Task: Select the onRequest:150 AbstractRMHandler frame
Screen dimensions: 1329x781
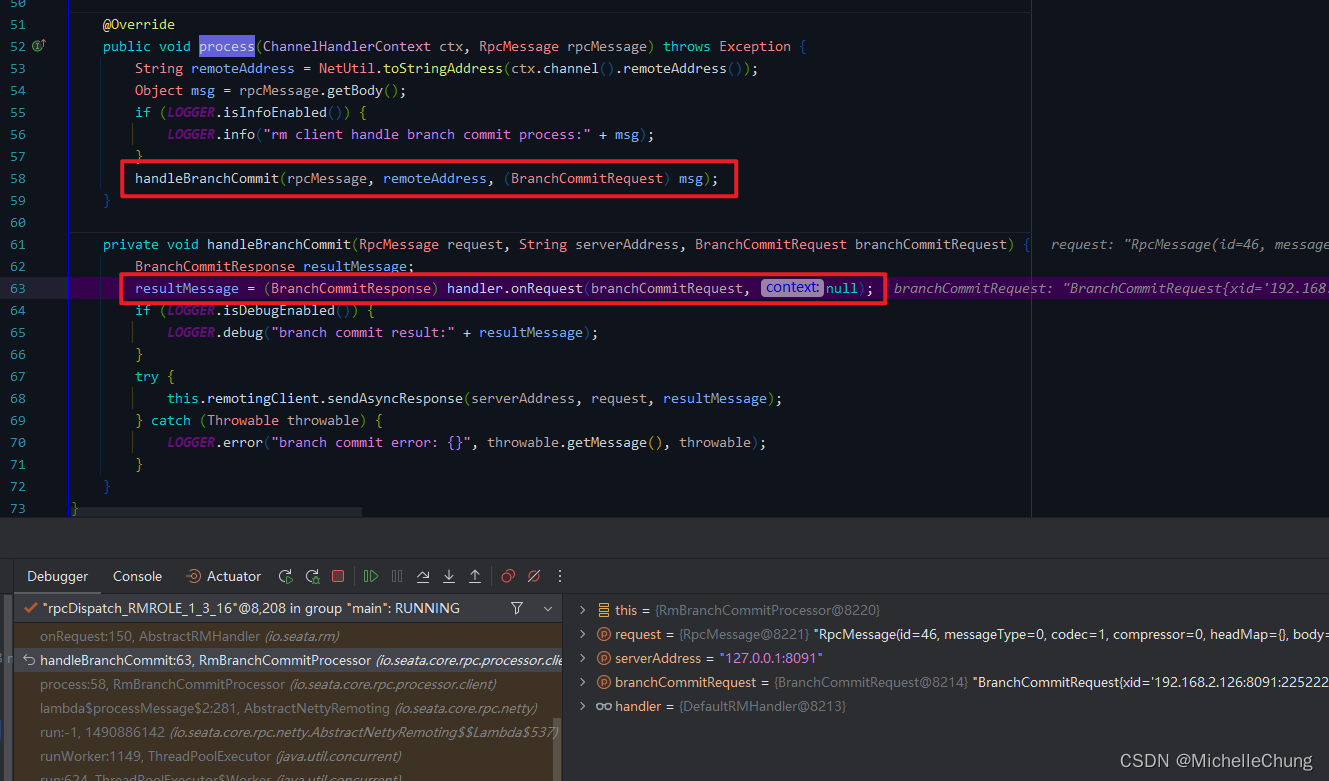Action: point(288,636)
